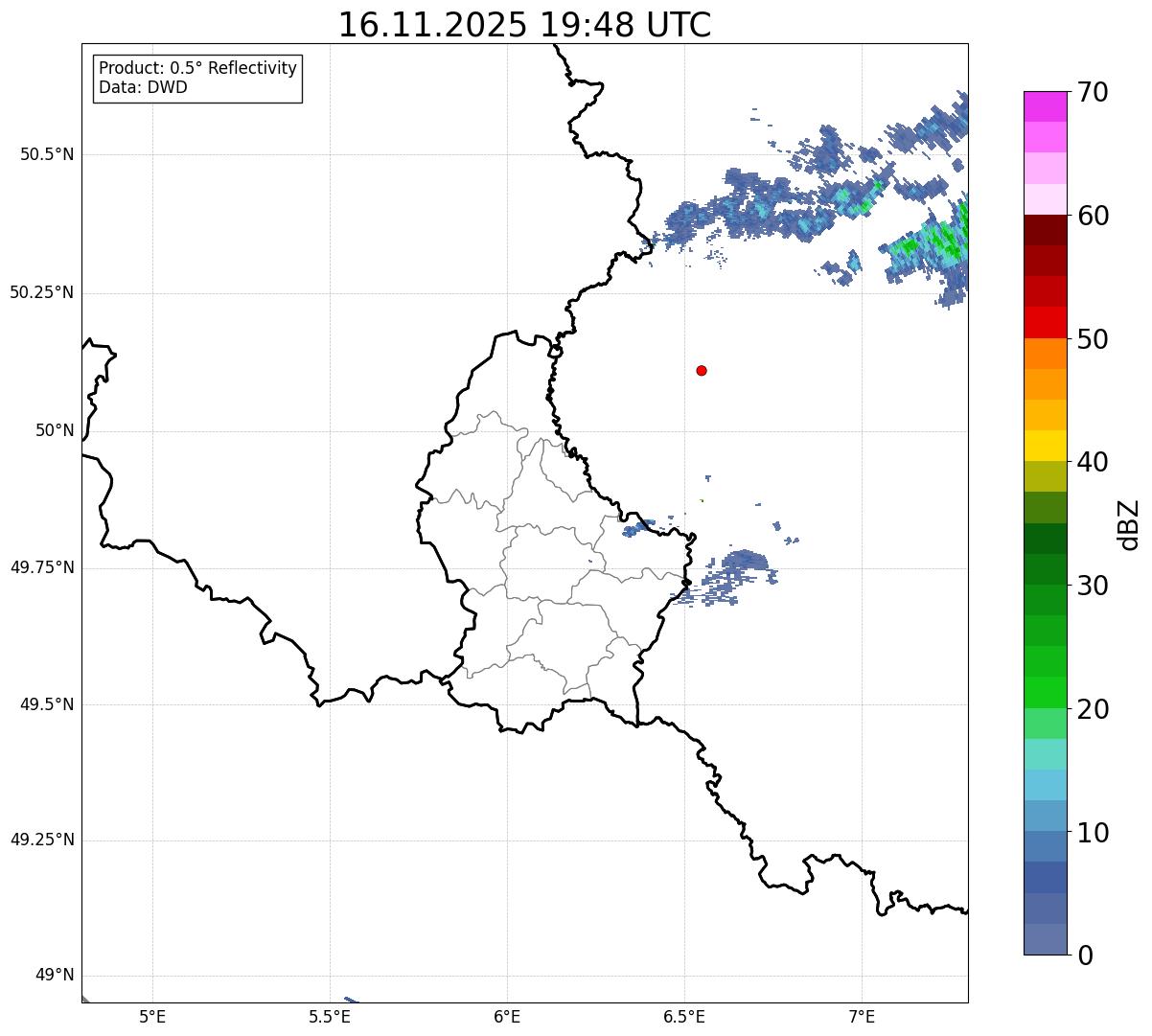Select the dark maroon swatch just below 60 dBZ
The width and height of the screenshot is (1152, 1036).
click(1046, 230)
